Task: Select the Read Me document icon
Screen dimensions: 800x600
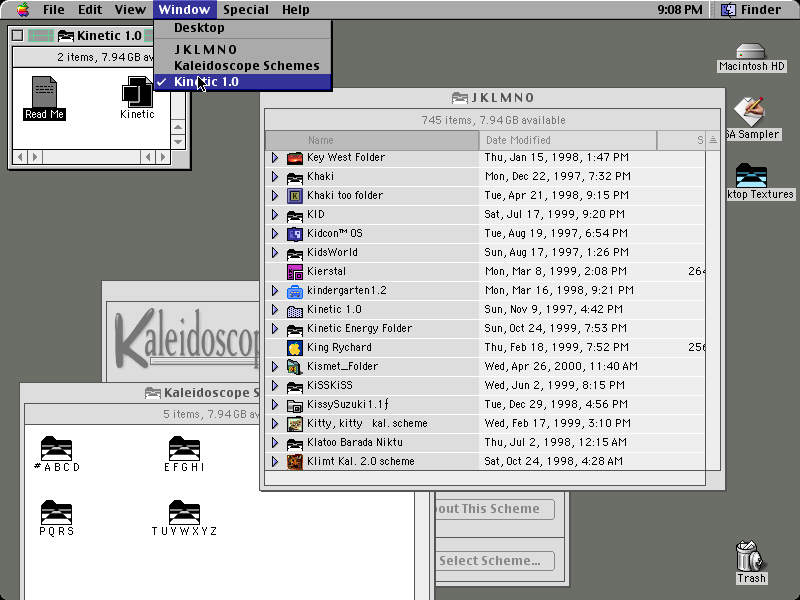Action: click(x=44, y=92)
